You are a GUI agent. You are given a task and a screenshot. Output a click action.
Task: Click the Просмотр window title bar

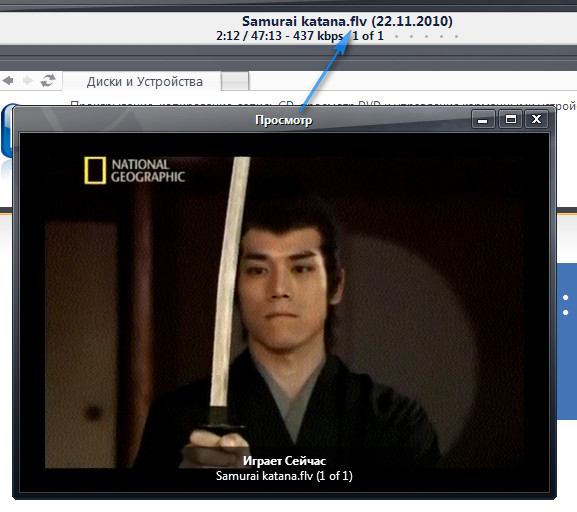point(283,120)
